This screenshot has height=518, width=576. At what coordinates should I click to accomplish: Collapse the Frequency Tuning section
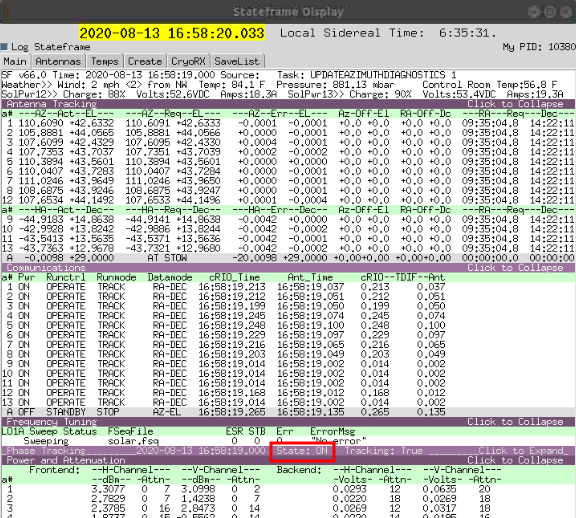click(515, 422)
